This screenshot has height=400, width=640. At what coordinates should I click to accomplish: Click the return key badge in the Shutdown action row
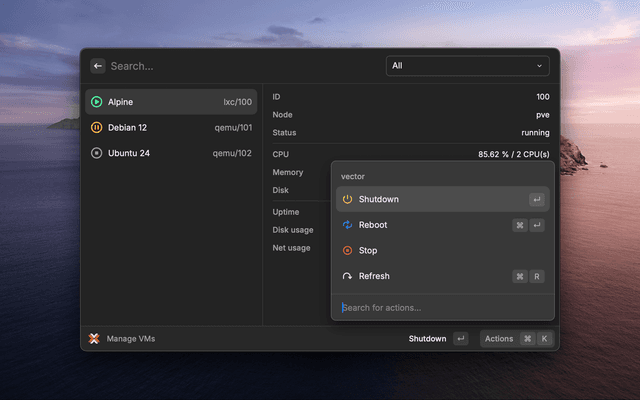click(x=537, y=199)
